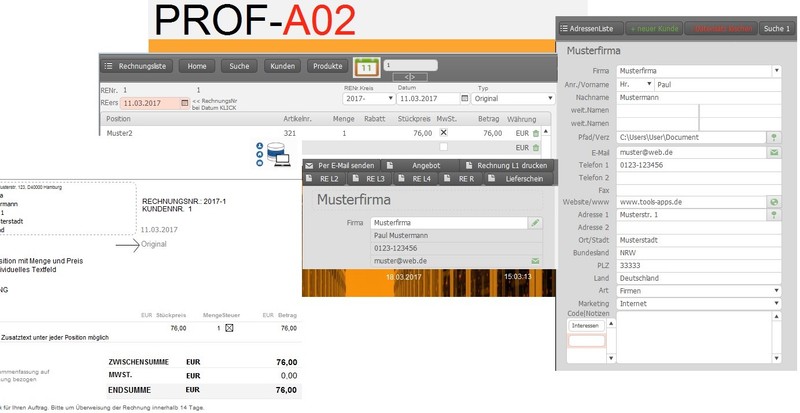Click the map pin icon beside Adresse 1

point(774,215)
